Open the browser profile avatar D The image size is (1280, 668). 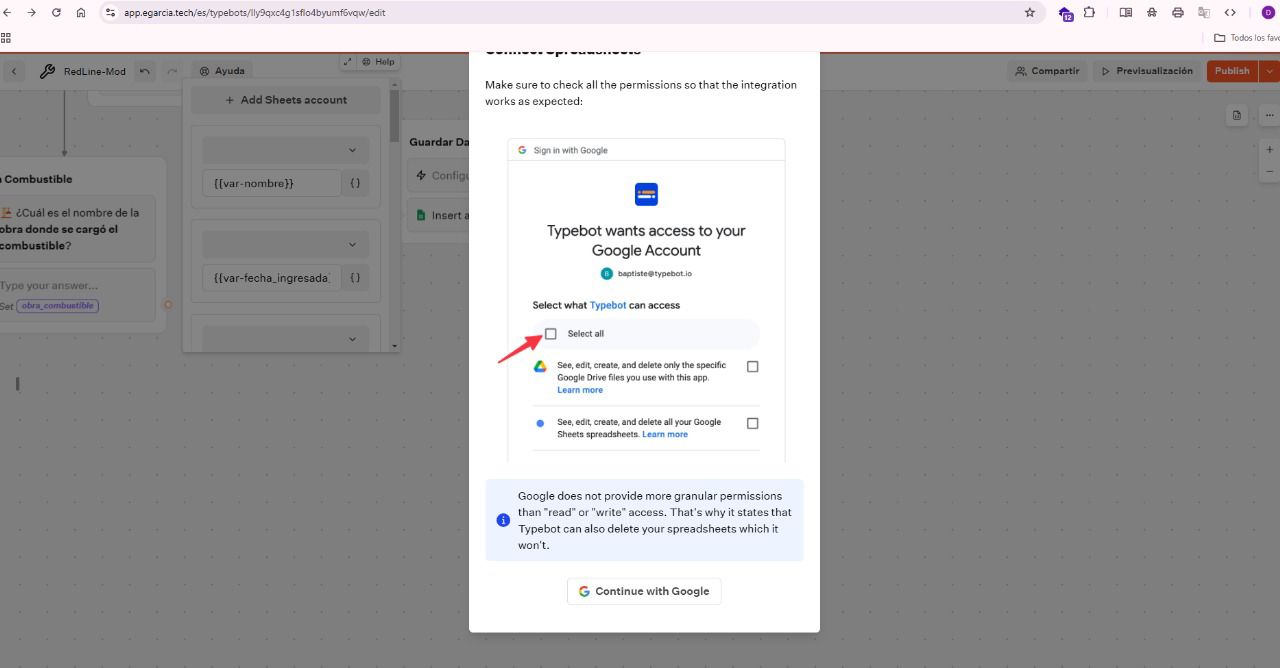[1268, 13]
